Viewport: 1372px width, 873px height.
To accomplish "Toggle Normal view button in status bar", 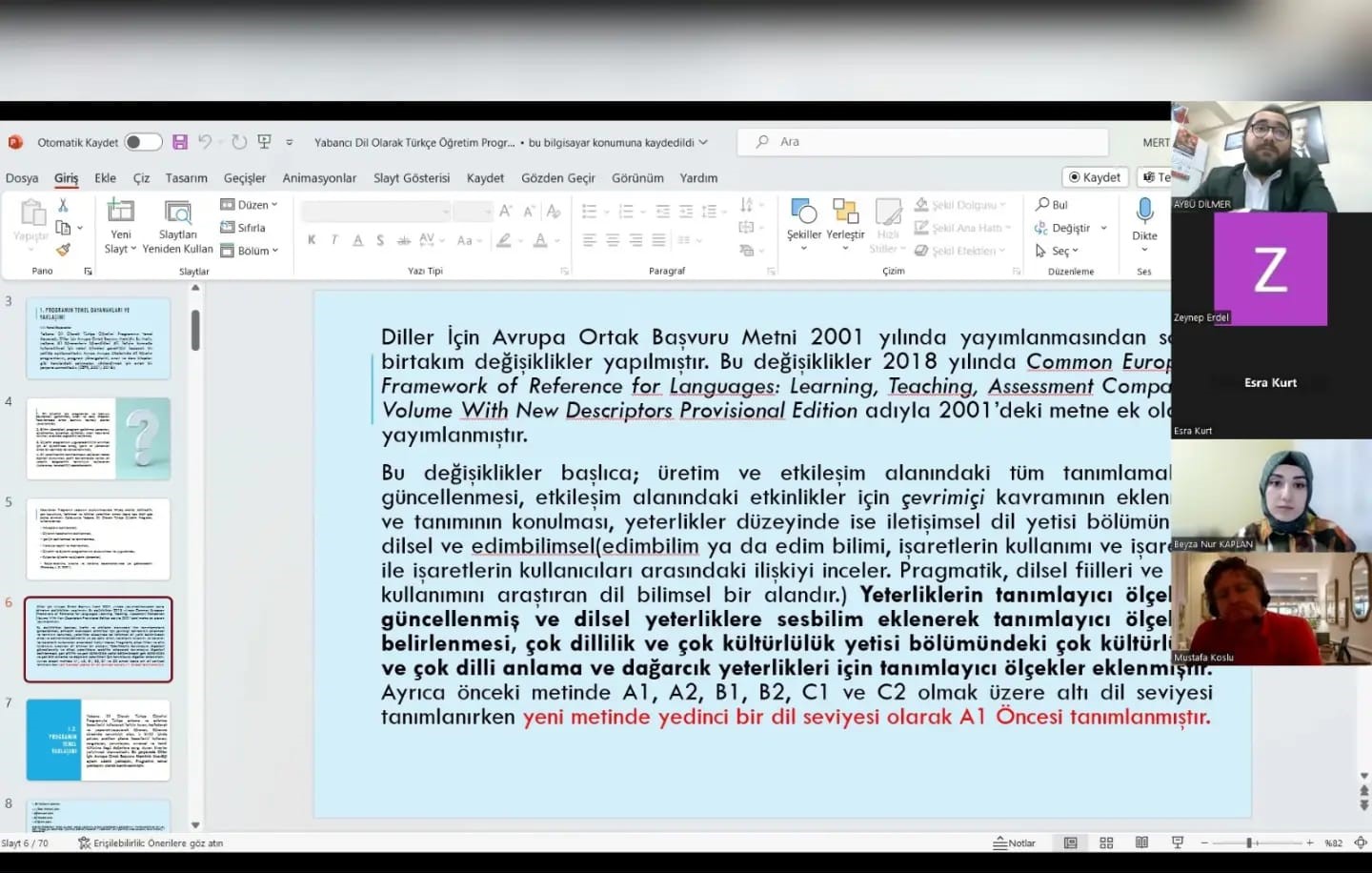I will pos(1071,843).
